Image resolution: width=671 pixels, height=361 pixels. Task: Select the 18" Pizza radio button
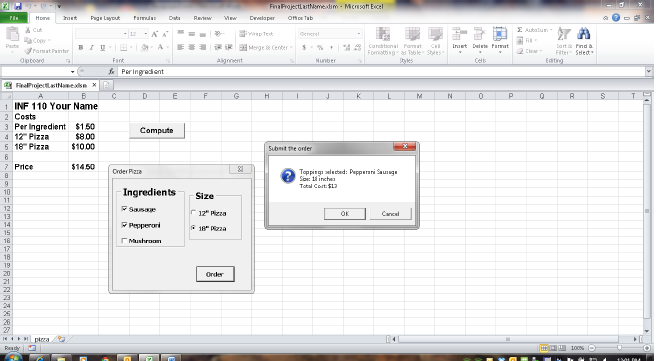click(x=193, y=228)
